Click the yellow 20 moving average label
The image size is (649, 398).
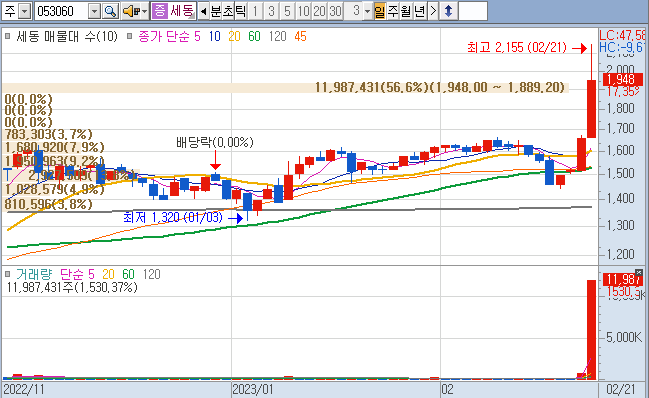(234, 36)
